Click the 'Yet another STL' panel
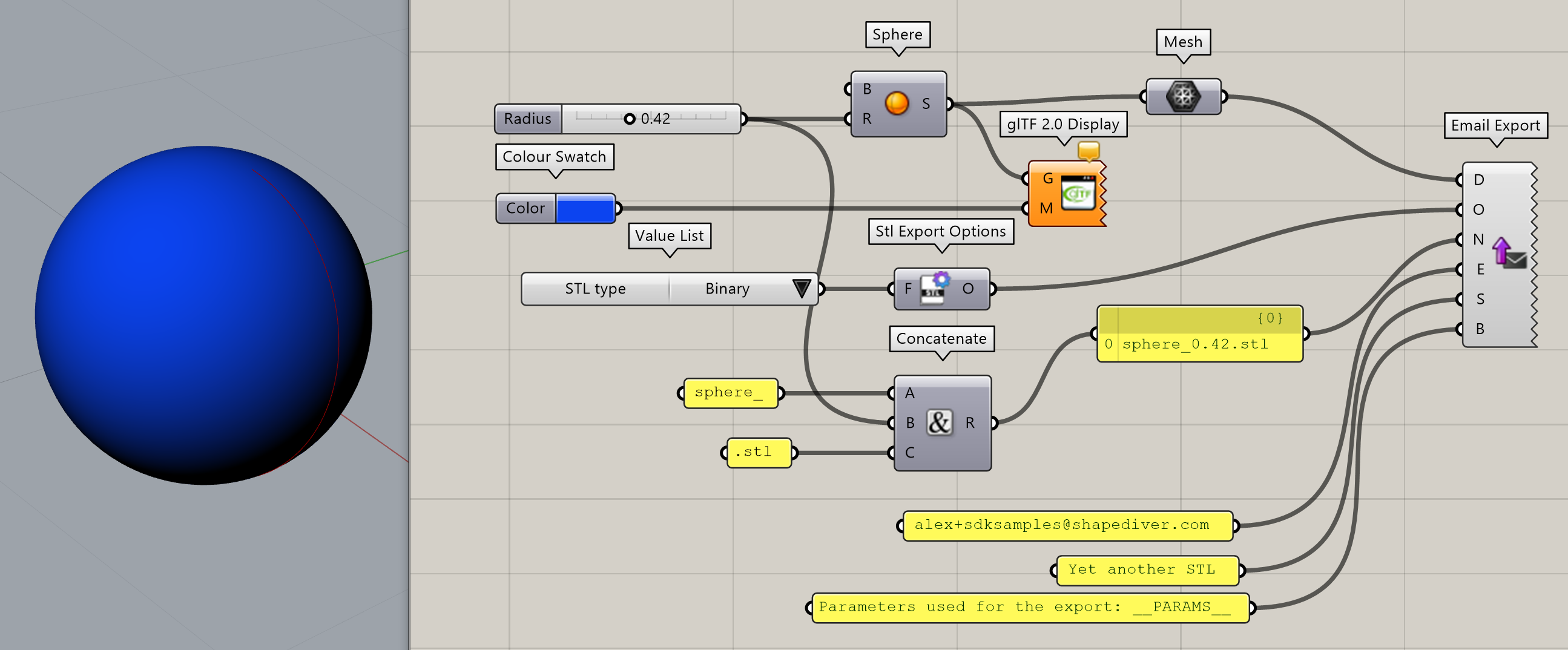This screenshot has height=650, width=1568. [x=1147, y=570]
